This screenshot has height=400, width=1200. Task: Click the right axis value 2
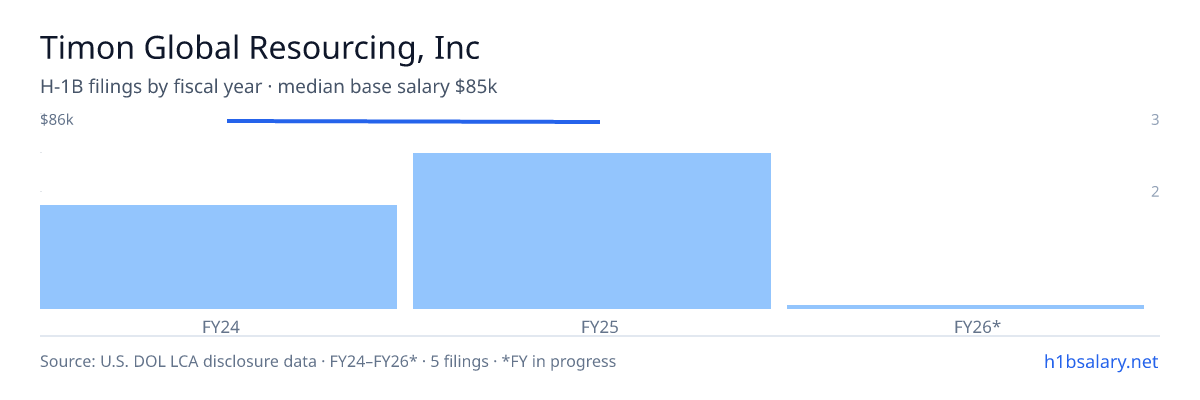[x=1155, y=192]
